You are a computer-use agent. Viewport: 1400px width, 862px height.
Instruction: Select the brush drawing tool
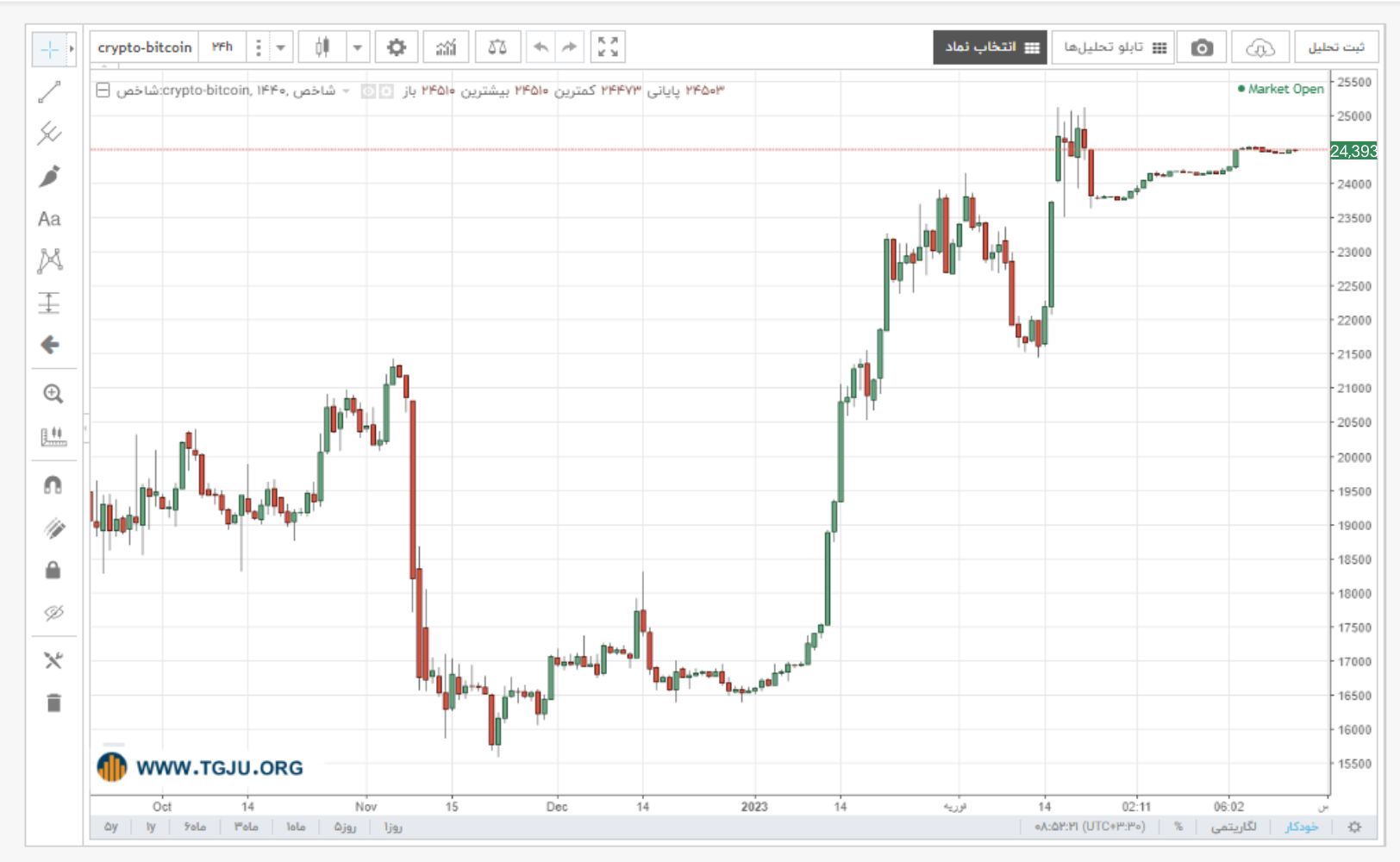click(x=49, y=176)
